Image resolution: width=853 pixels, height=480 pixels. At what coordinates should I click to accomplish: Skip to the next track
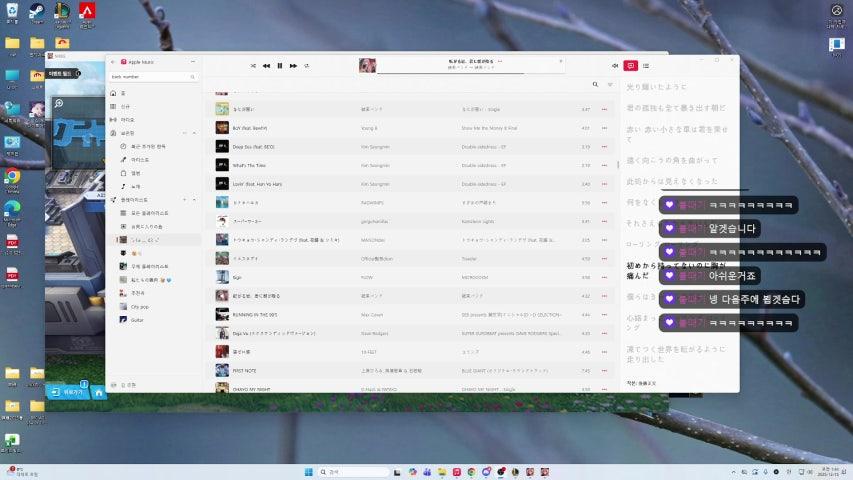pos(293,66)
